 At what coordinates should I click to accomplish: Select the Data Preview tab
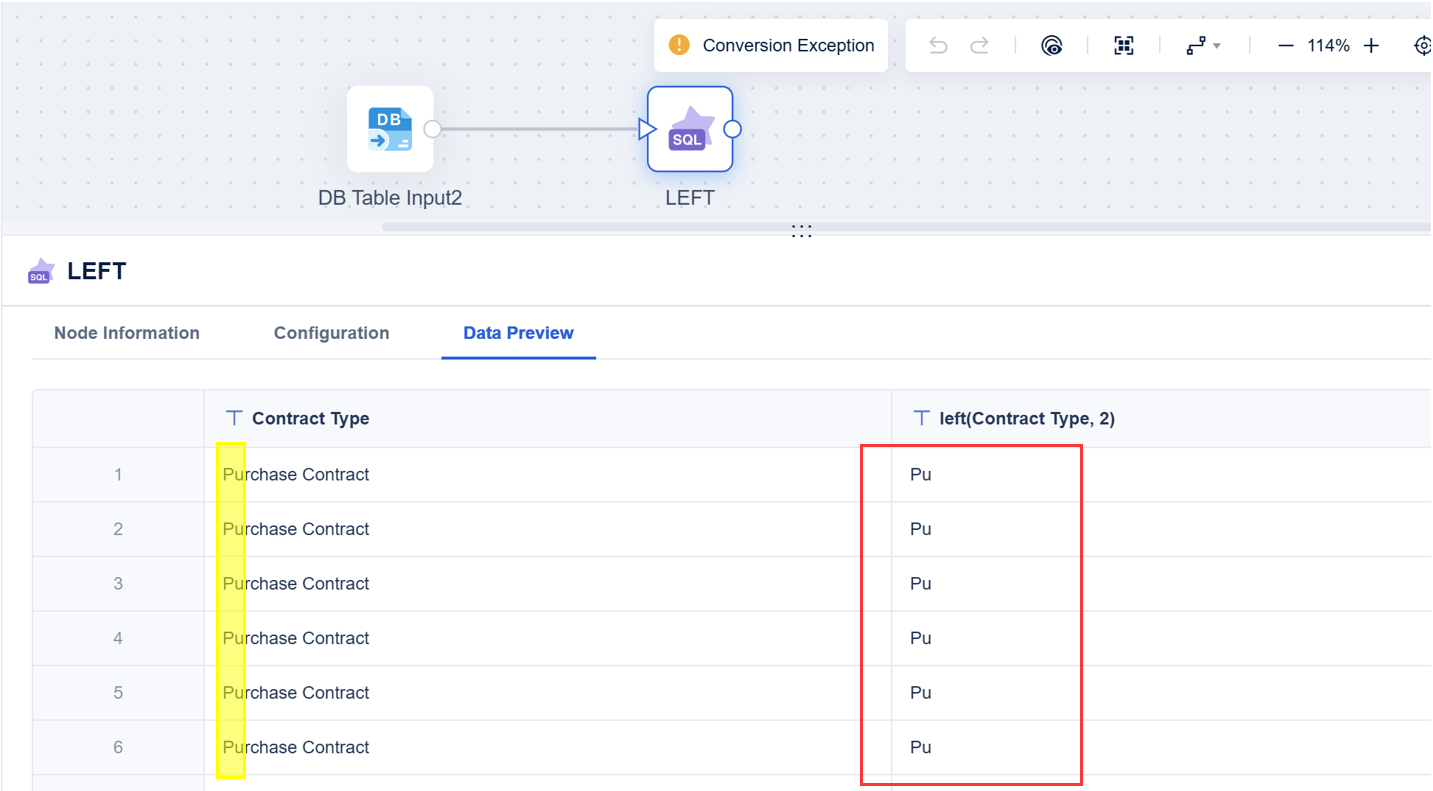click(518, 333)
